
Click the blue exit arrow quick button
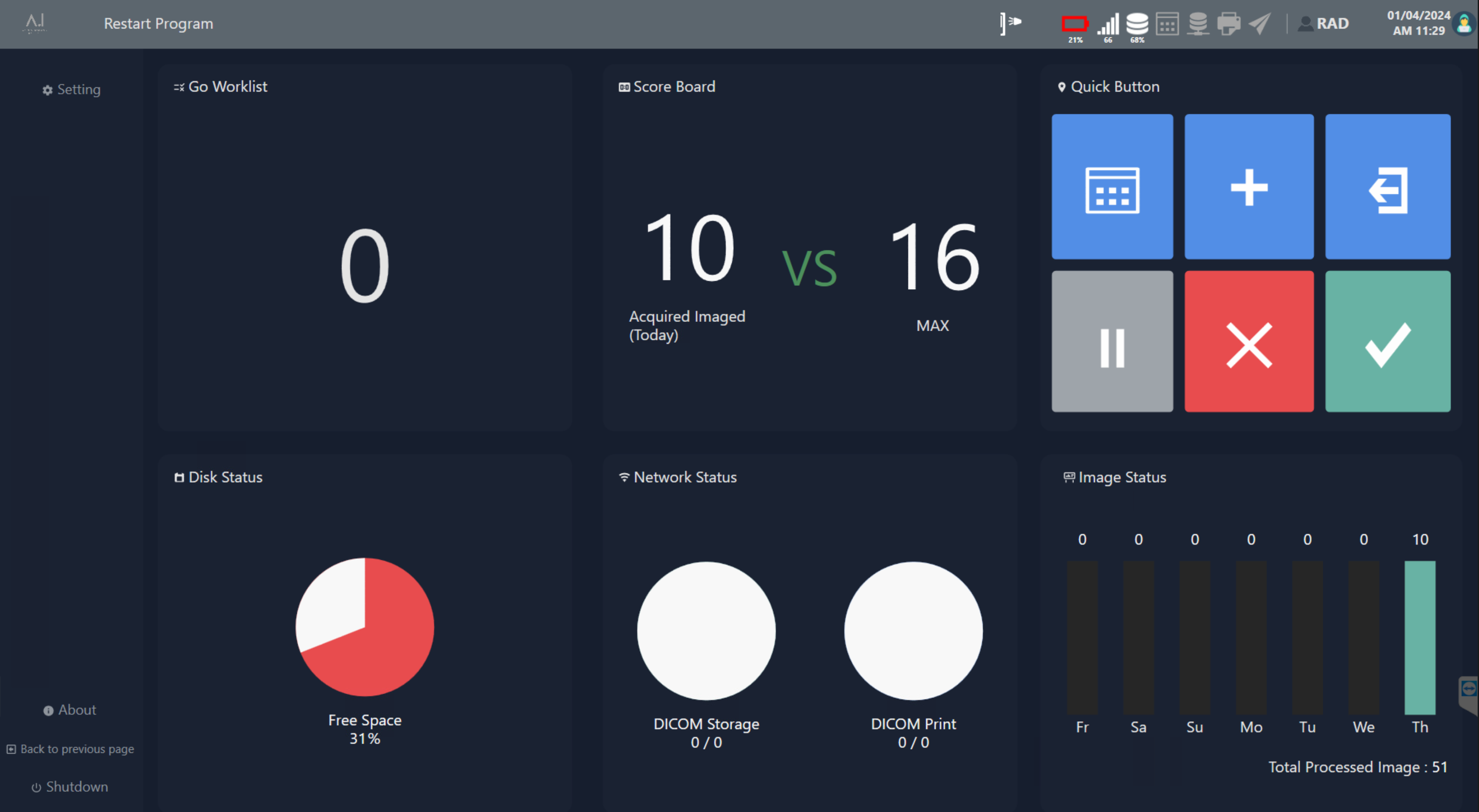[x=1388, y=186]
